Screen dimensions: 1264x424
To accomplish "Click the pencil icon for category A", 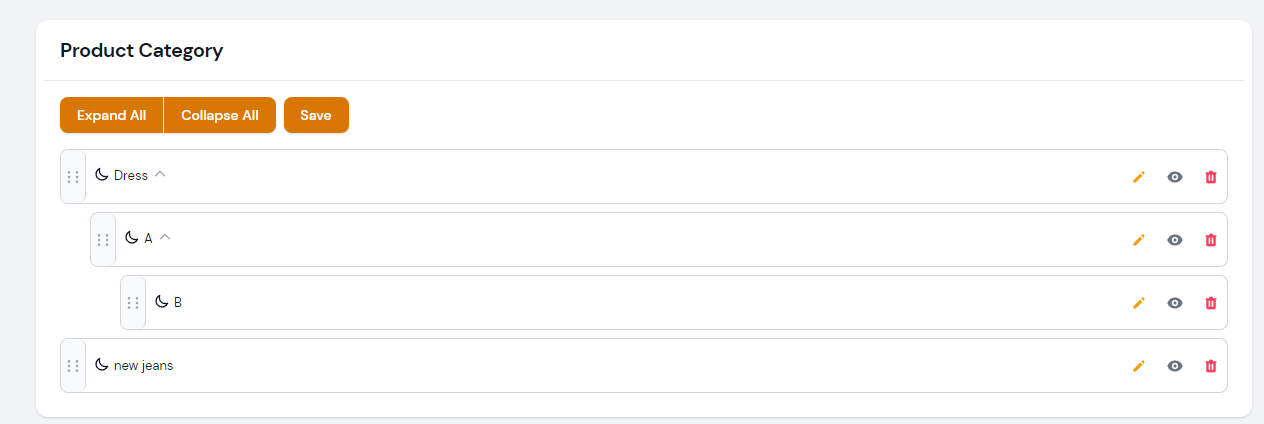I will coord(1138,240).
